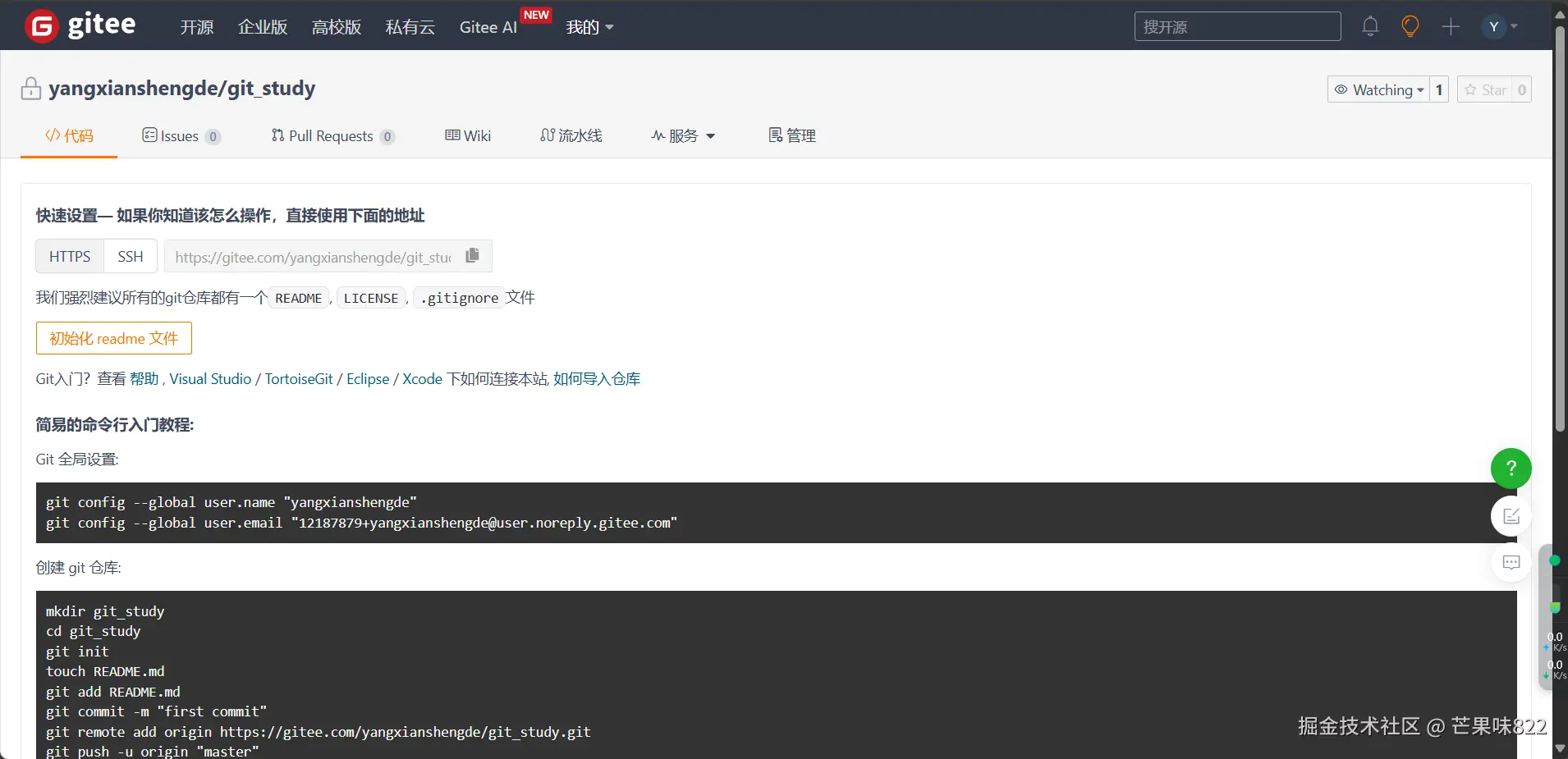Click the git commit first commit line
1568x759 pixels.
[x=157, y=711]
